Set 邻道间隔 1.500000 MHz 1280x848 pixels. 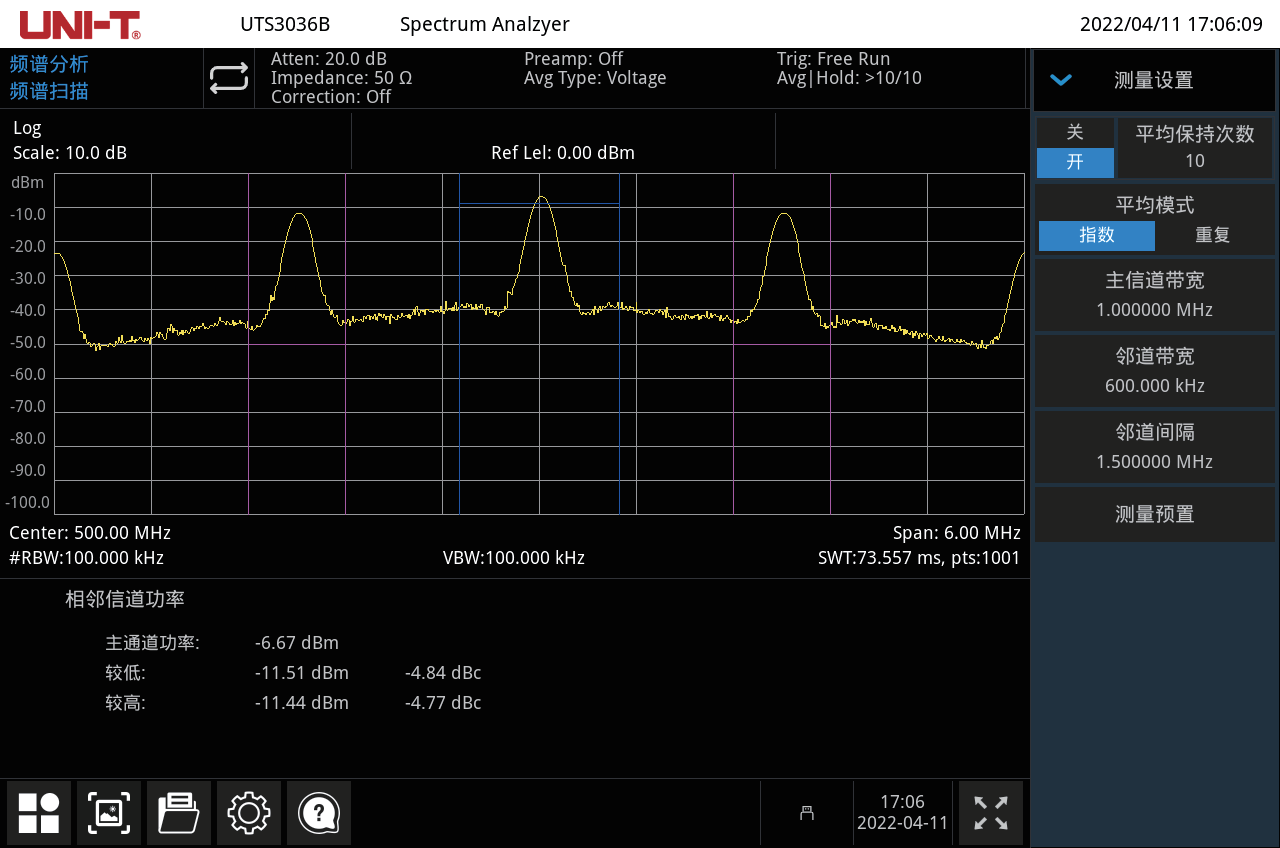click(1154, 447)
